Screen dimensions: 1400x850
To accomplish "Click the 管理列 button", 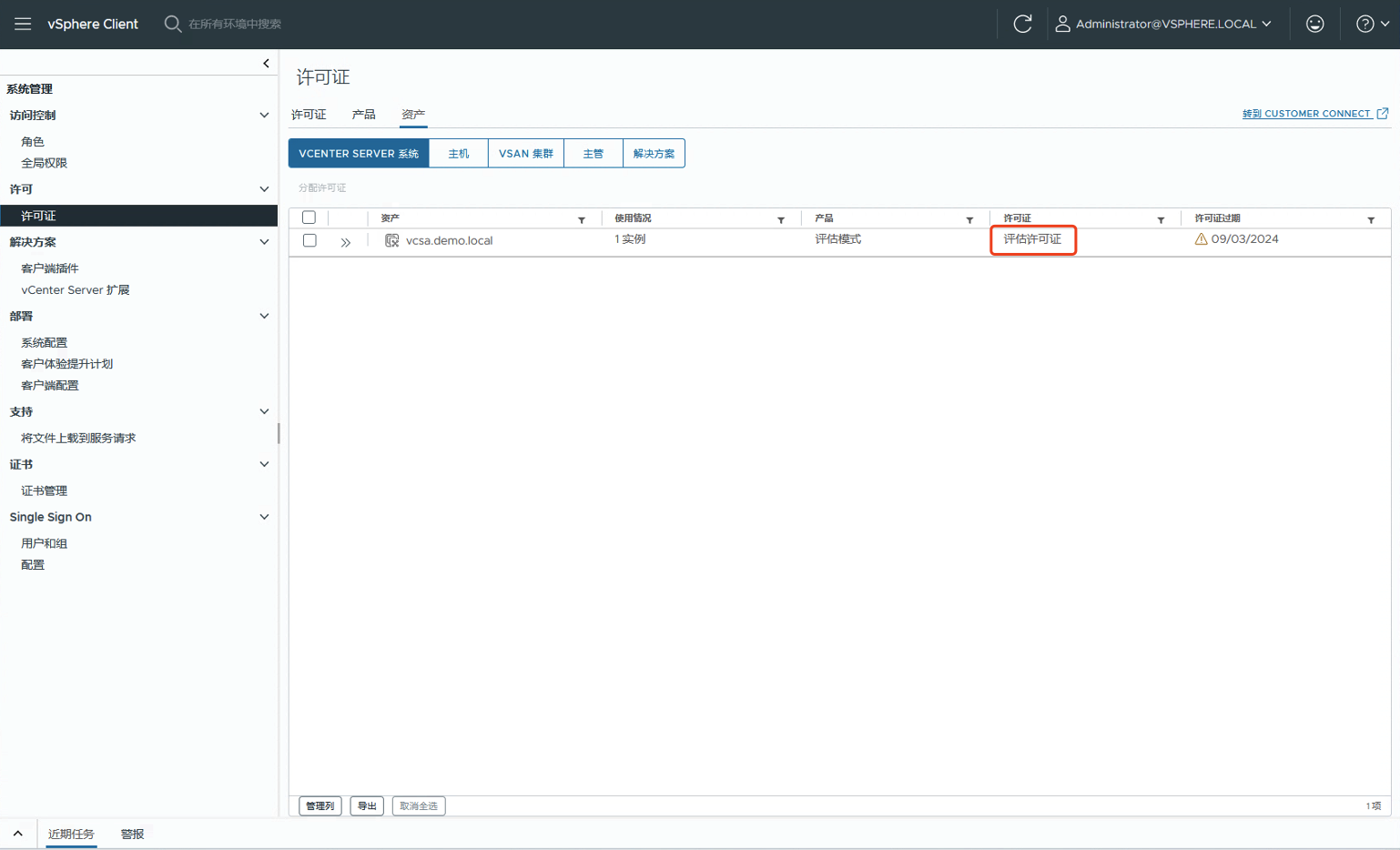I will pos(320,805).
